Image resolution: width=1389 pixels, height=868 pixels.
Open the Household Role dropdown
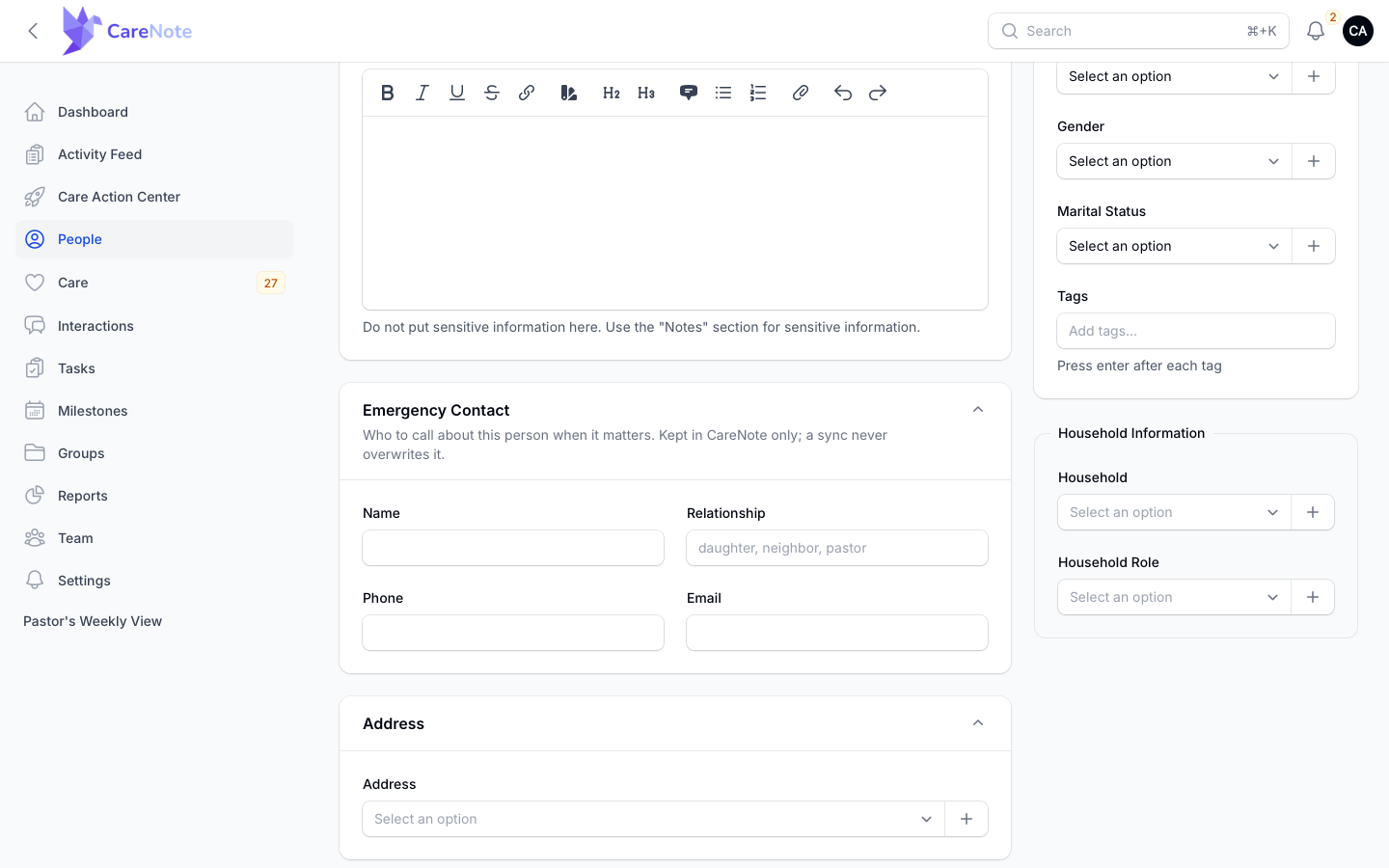(1174, 597)
